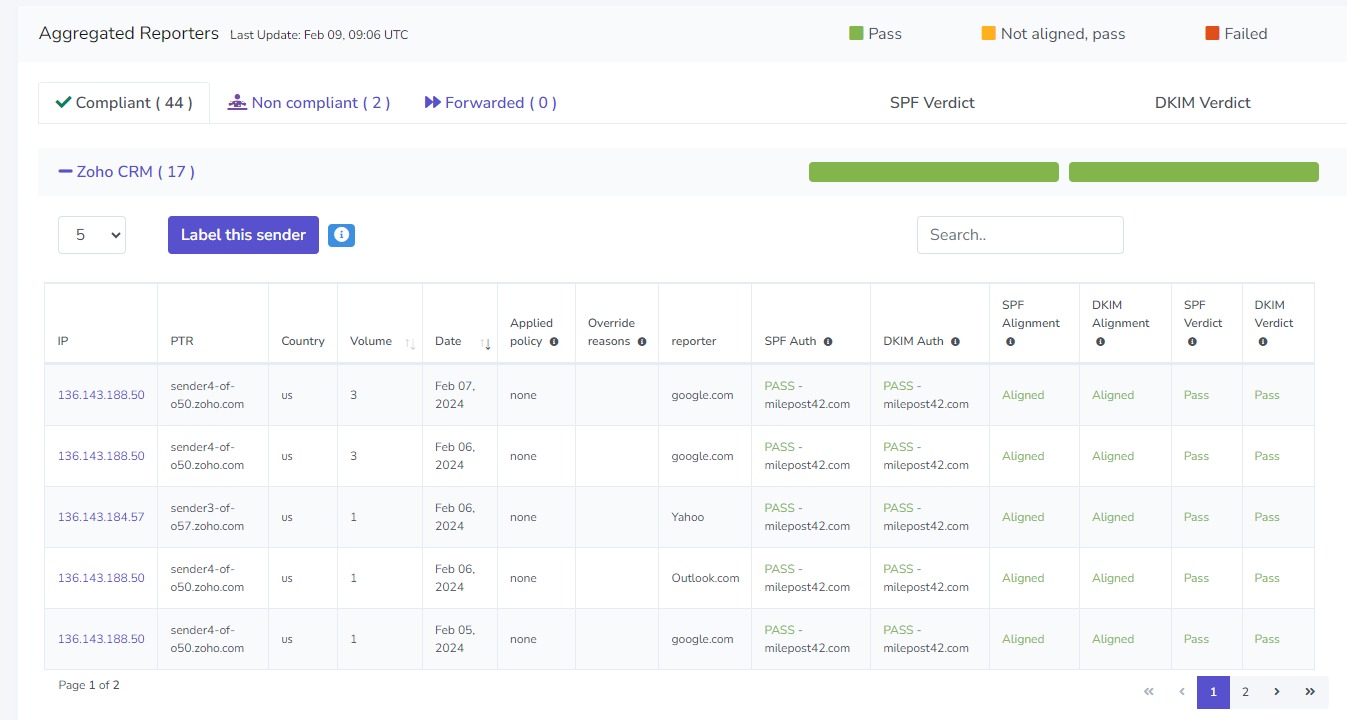The height and width of the screenshot is (720, 1347).
Task: Click the DKIM Auth info icon
Action: (955, 341)
